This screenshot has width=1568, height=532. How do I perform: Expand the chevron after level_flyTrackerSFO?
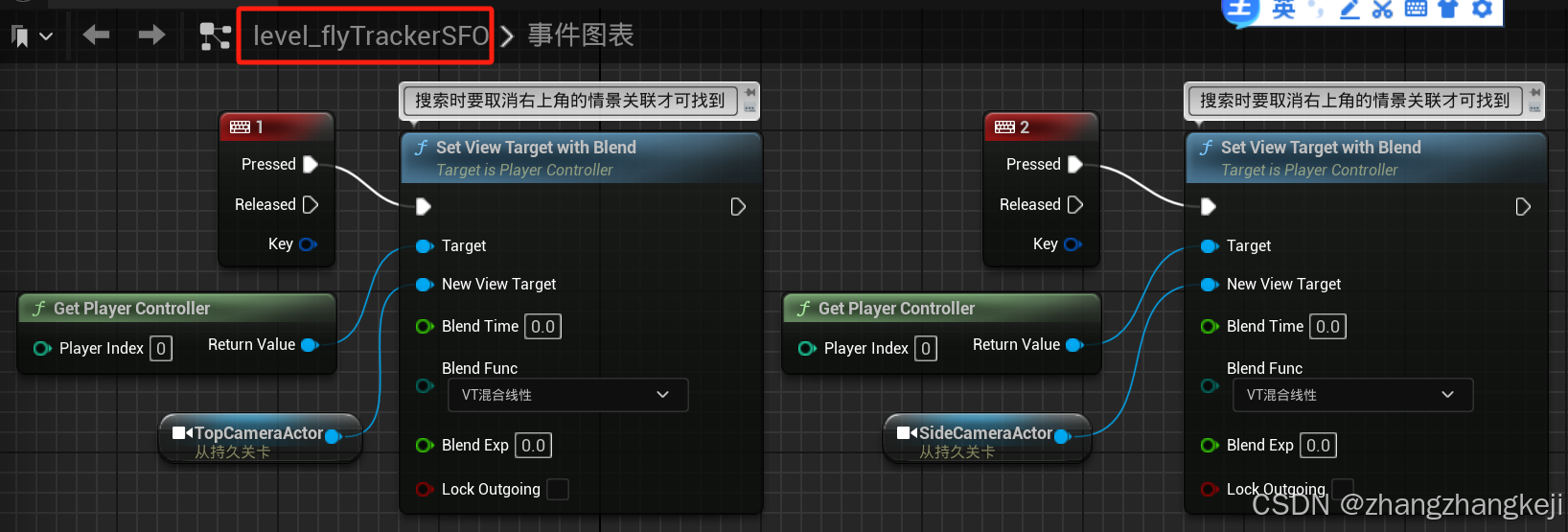click(x=507, y=36)
